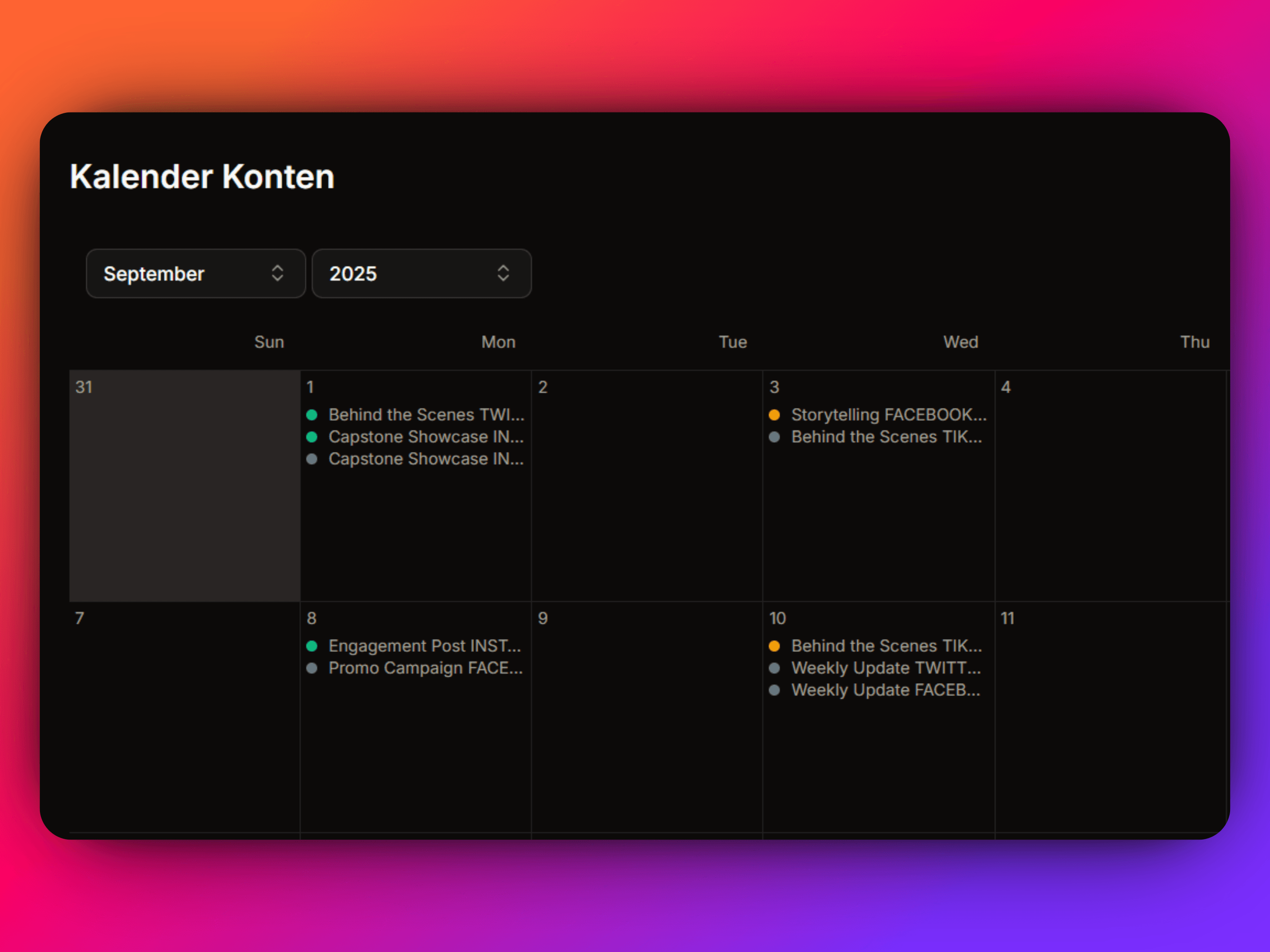Open Behind the Scenes TWI... event on day 1
The image size is (1270, 952).
(425, 414)
